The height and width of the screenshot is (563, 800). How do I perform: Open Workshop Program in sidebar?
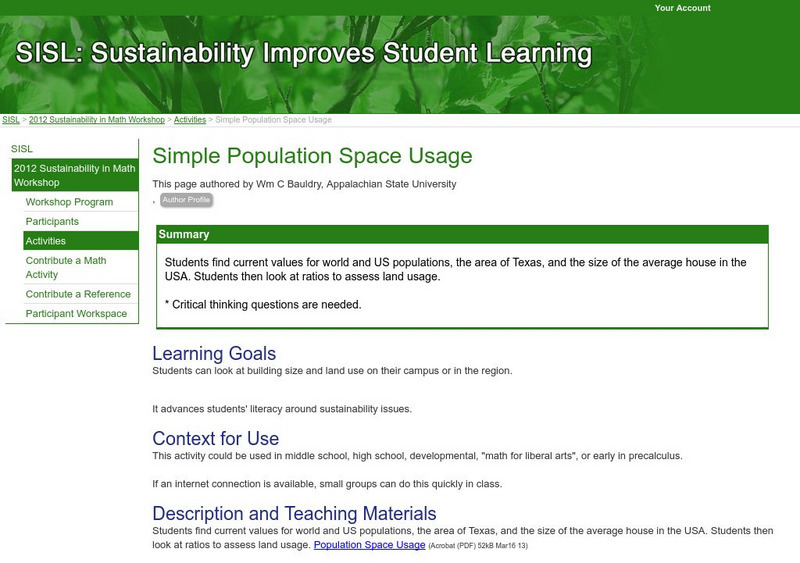(x=69, y=202)
